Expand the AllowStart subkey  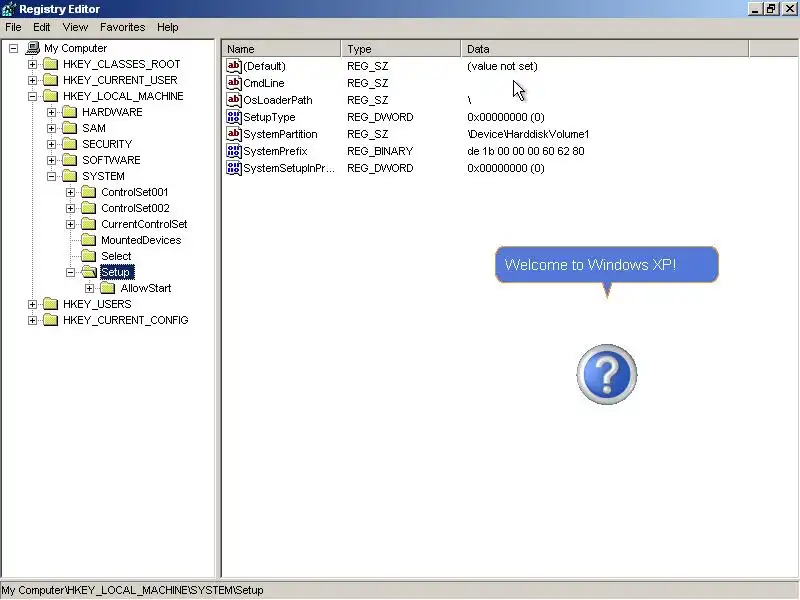(90, 288)
